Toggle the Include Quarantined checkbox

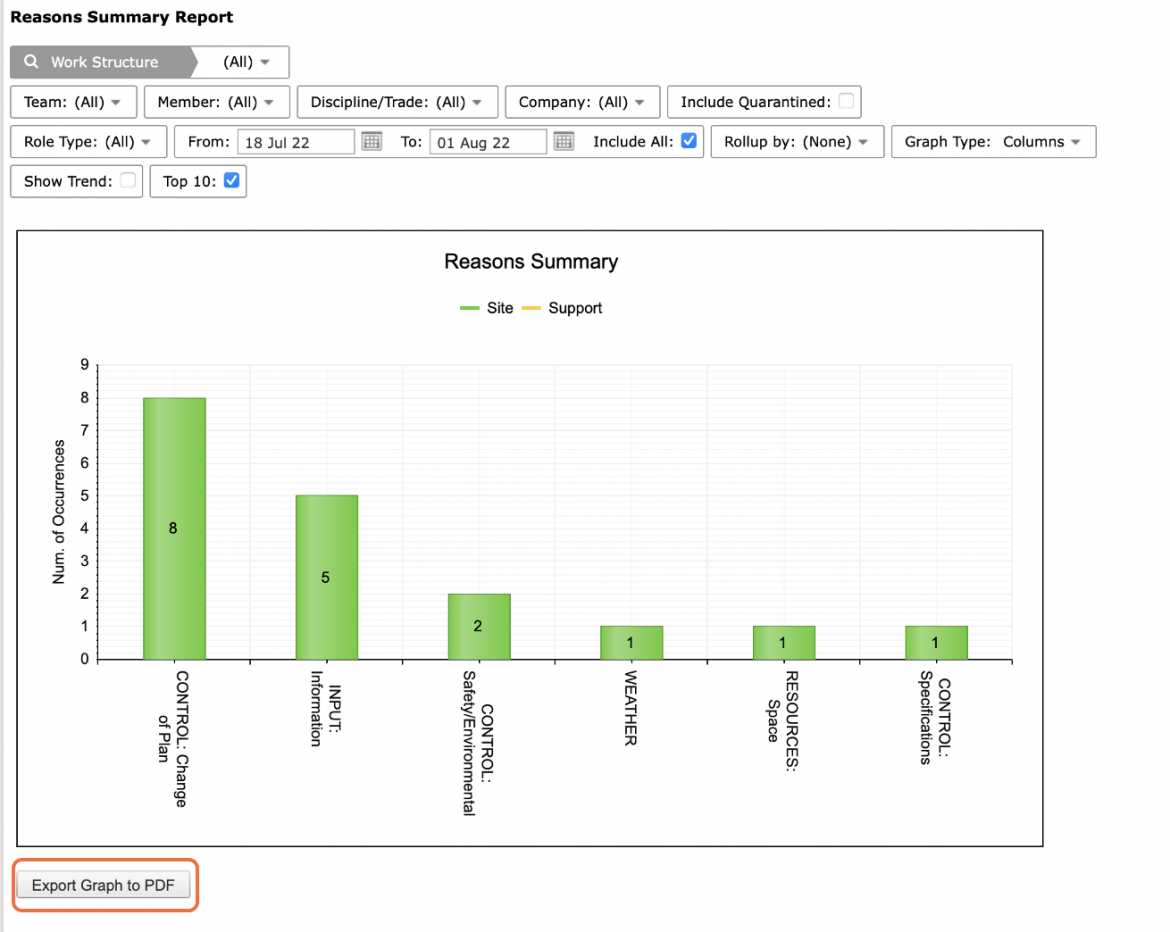(846, 101)
